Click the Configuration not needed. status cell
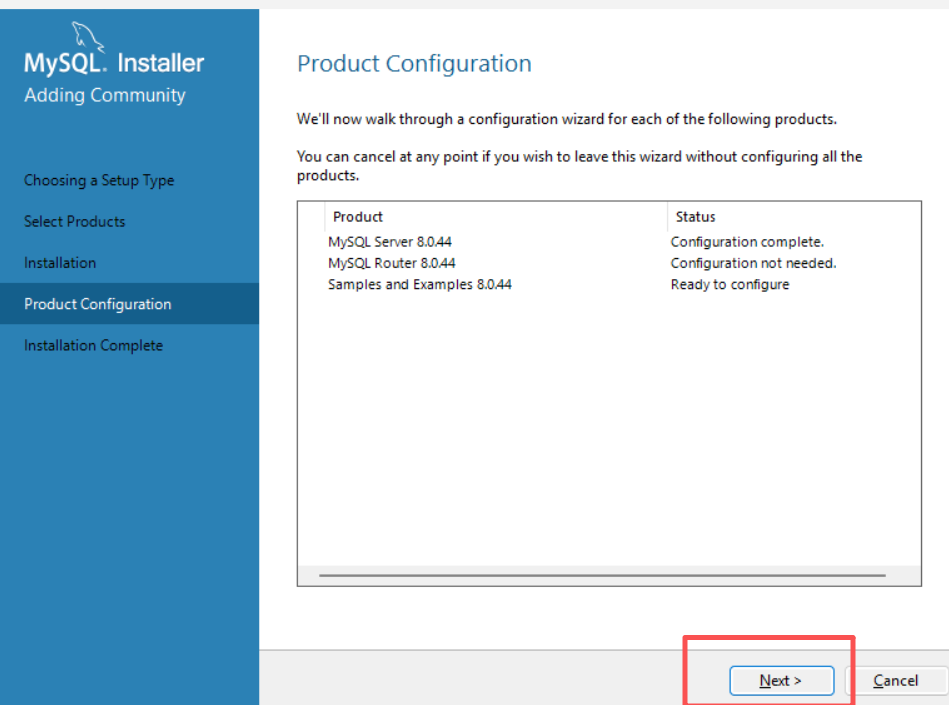Image resolution: width=949 pixels, height=705 pixels. pyautogui.click(x=754, y=263)
